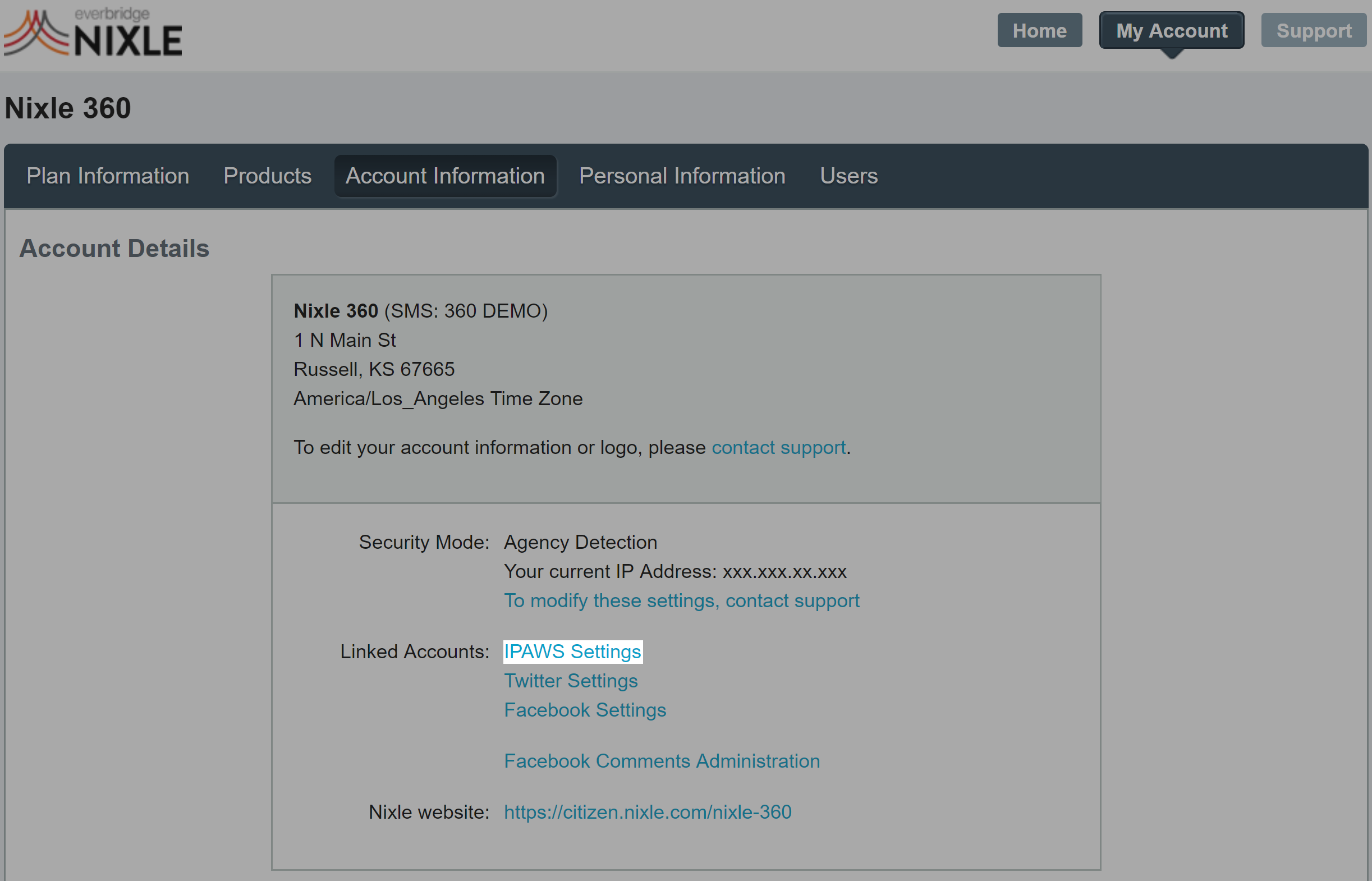Click address line '1 N Main St'
Screen dimensions: 1372x881
[x=345, y=340]
